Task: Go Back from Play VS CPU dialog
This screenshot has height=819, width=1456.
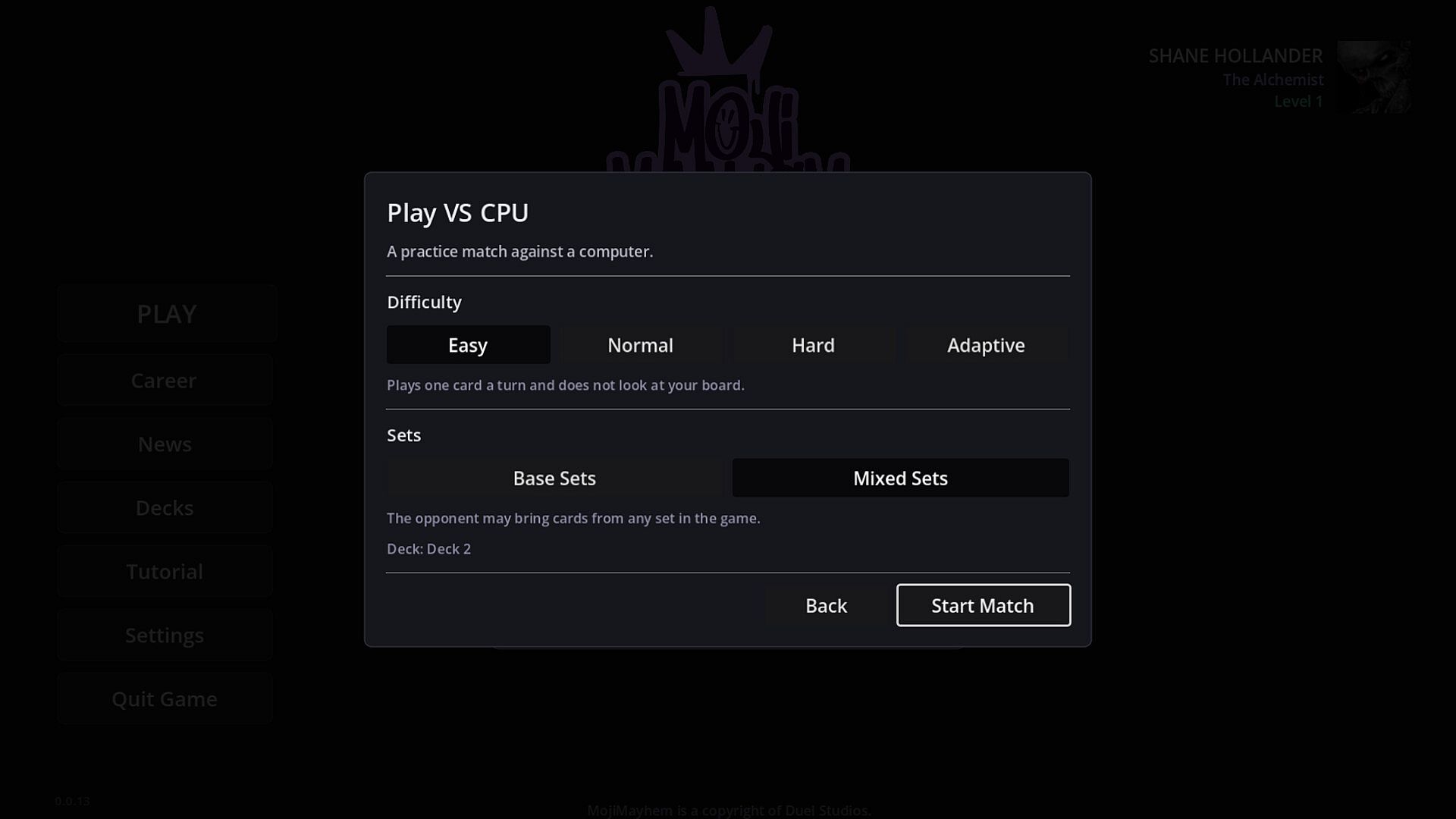Action: pos(826,605)
